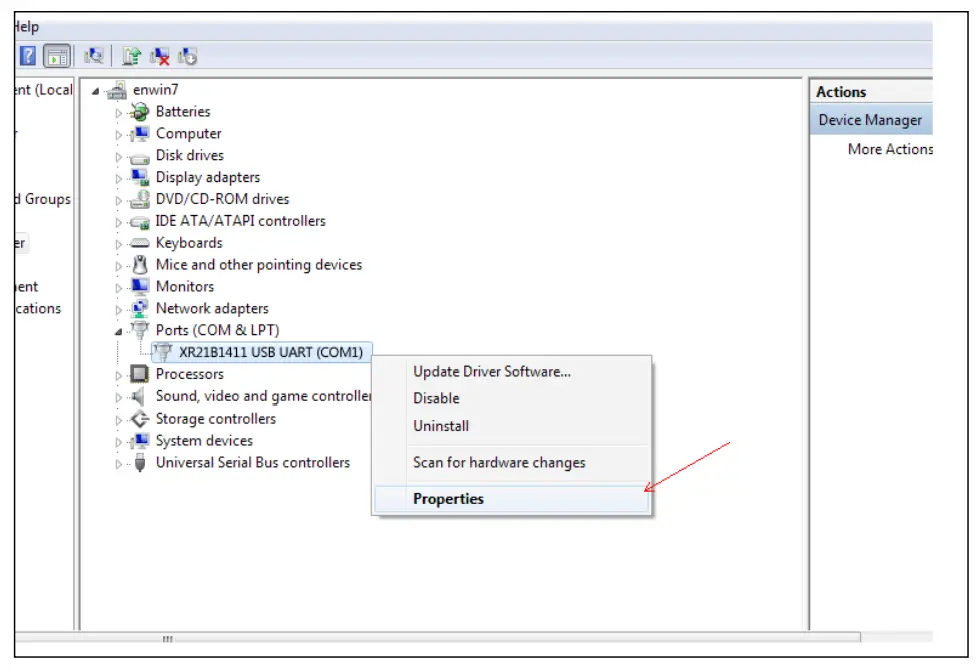Click the Batteries device icon

tap(140, 111)
